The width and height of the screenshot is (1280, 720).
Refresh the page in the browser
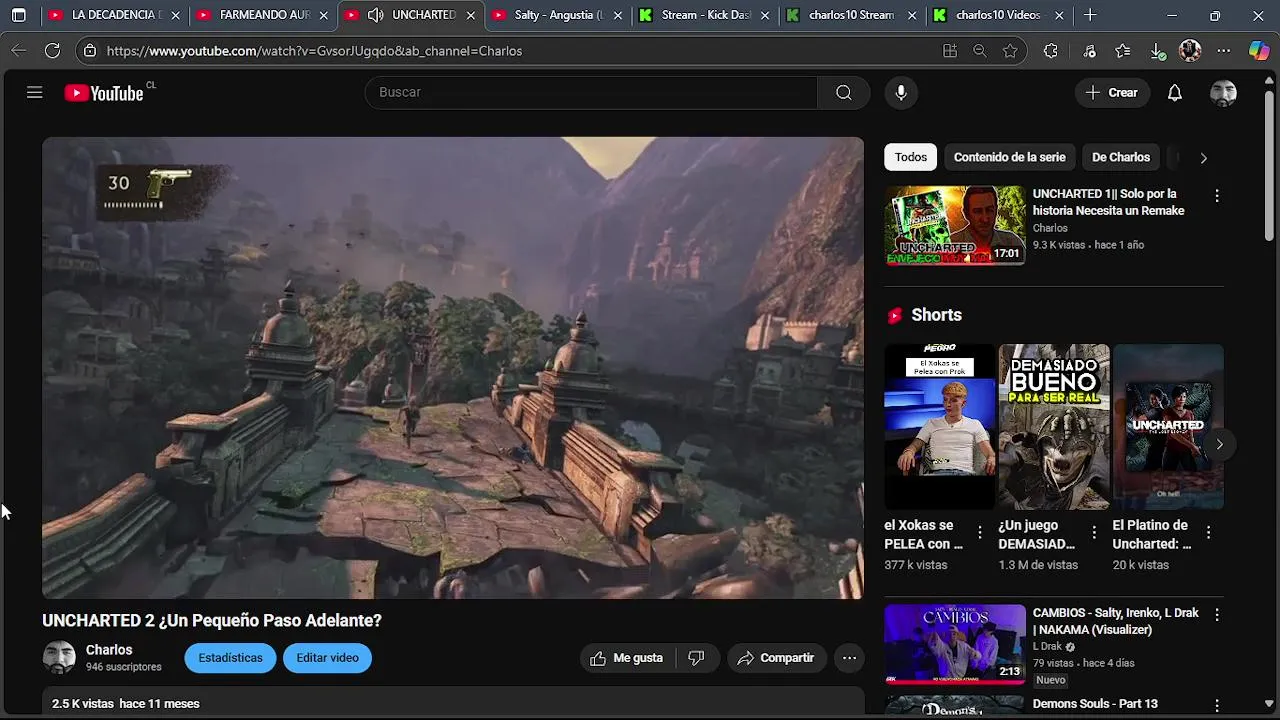(53, 51)
